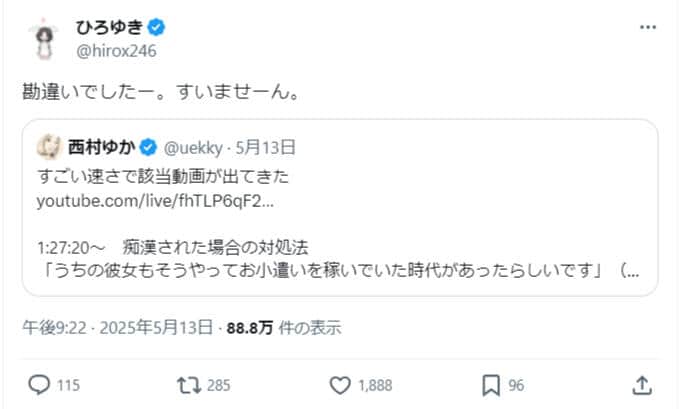Screen dimensions: 679x409
Task: Click the reply speech bubble icon
Action: pos(39,384)
